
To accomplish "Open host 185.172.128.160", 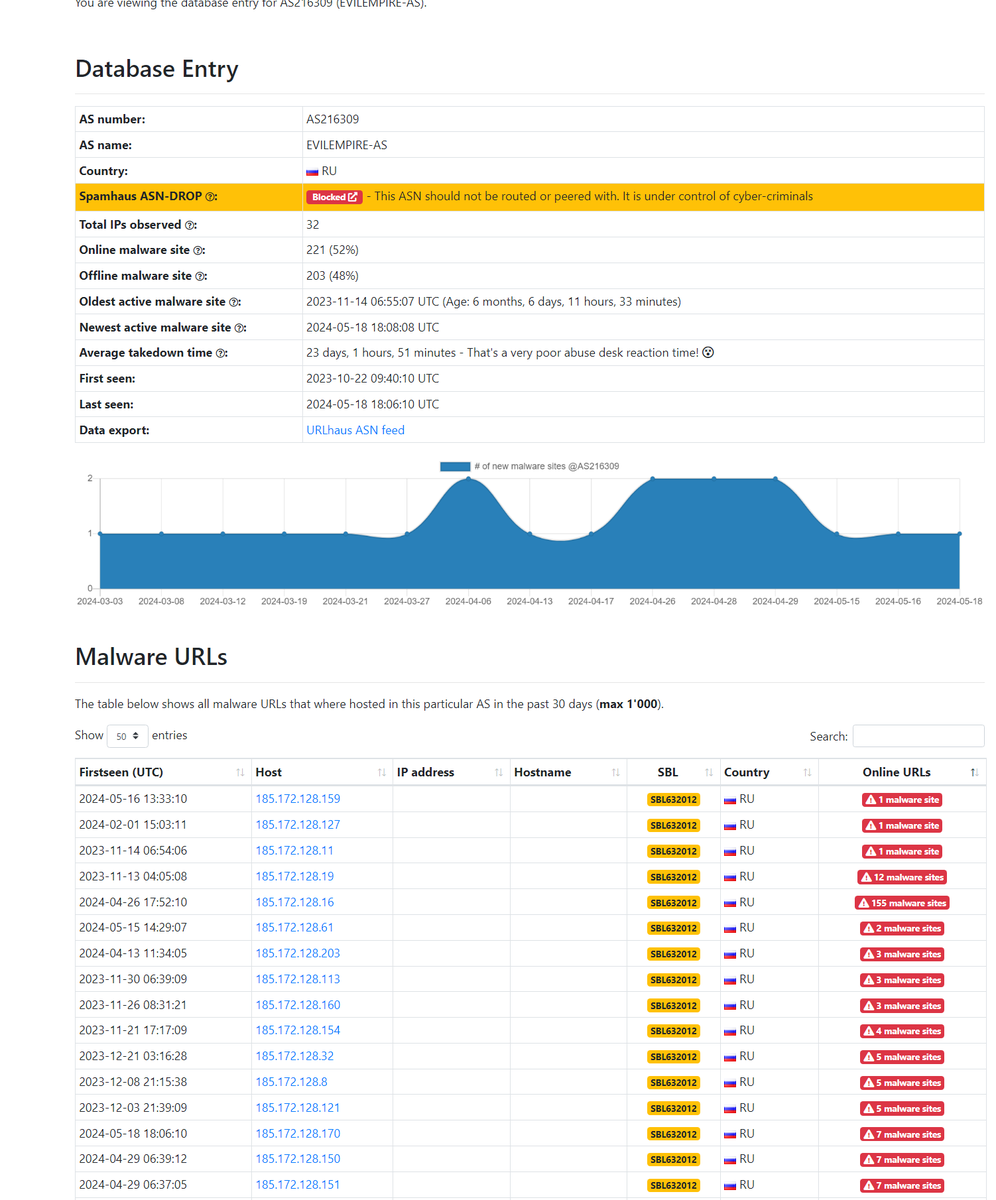I will pyautogui.click(x=298, y=1005).
